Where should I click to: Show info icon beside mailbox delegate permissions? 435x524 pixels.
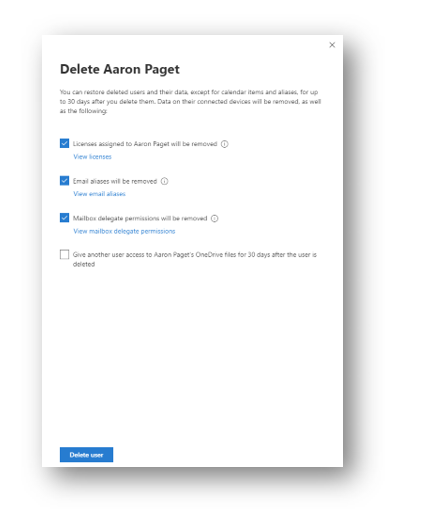coord(214,219)
